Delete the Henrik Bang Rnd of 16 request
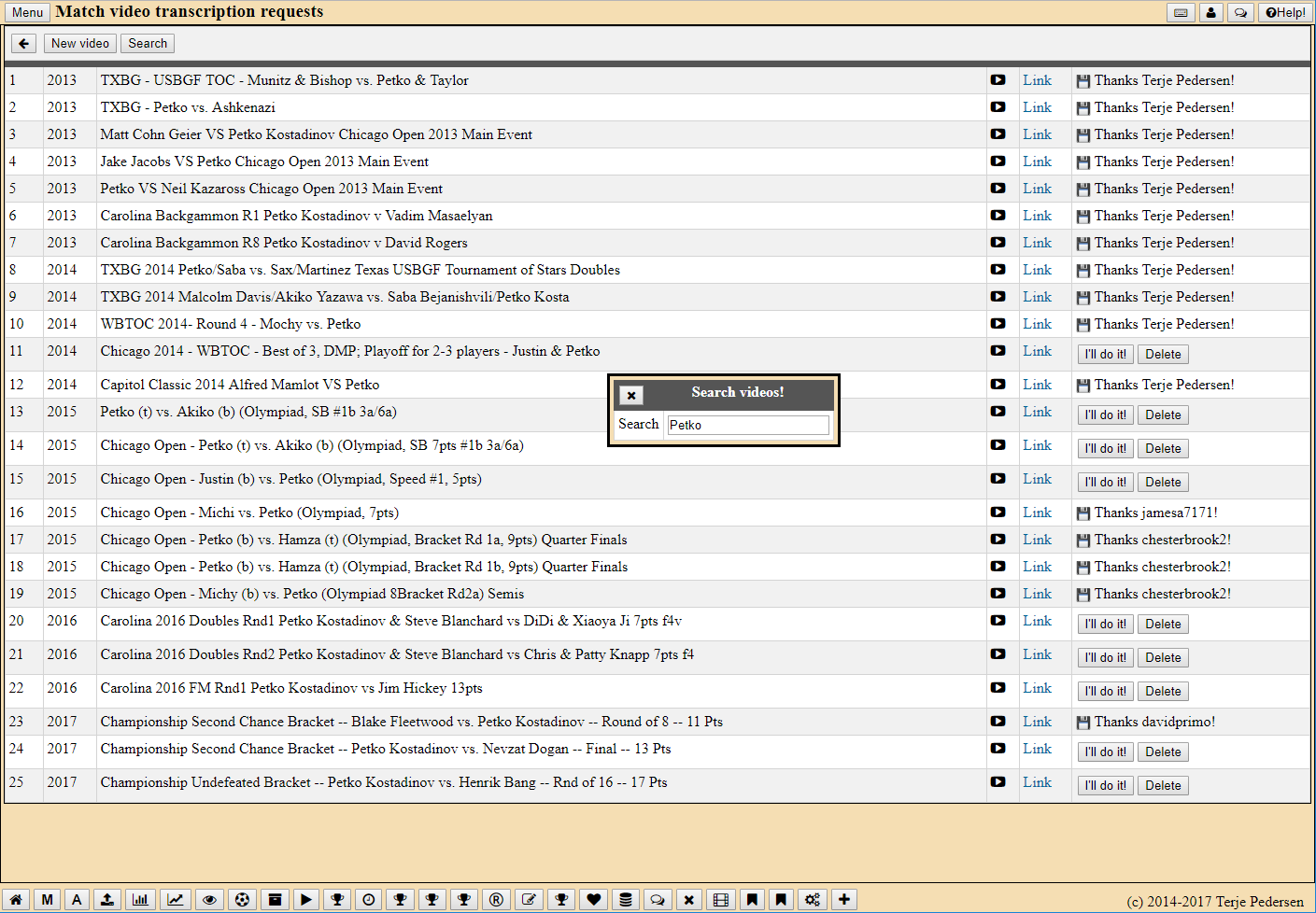 [1163, 786]
